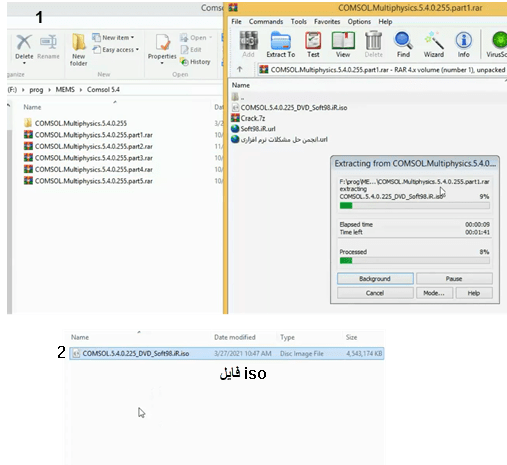Select Soft98.iR.url in WinRAR file list
The width and height of the screenshot is (507, 465).
[x=253, y=129]
